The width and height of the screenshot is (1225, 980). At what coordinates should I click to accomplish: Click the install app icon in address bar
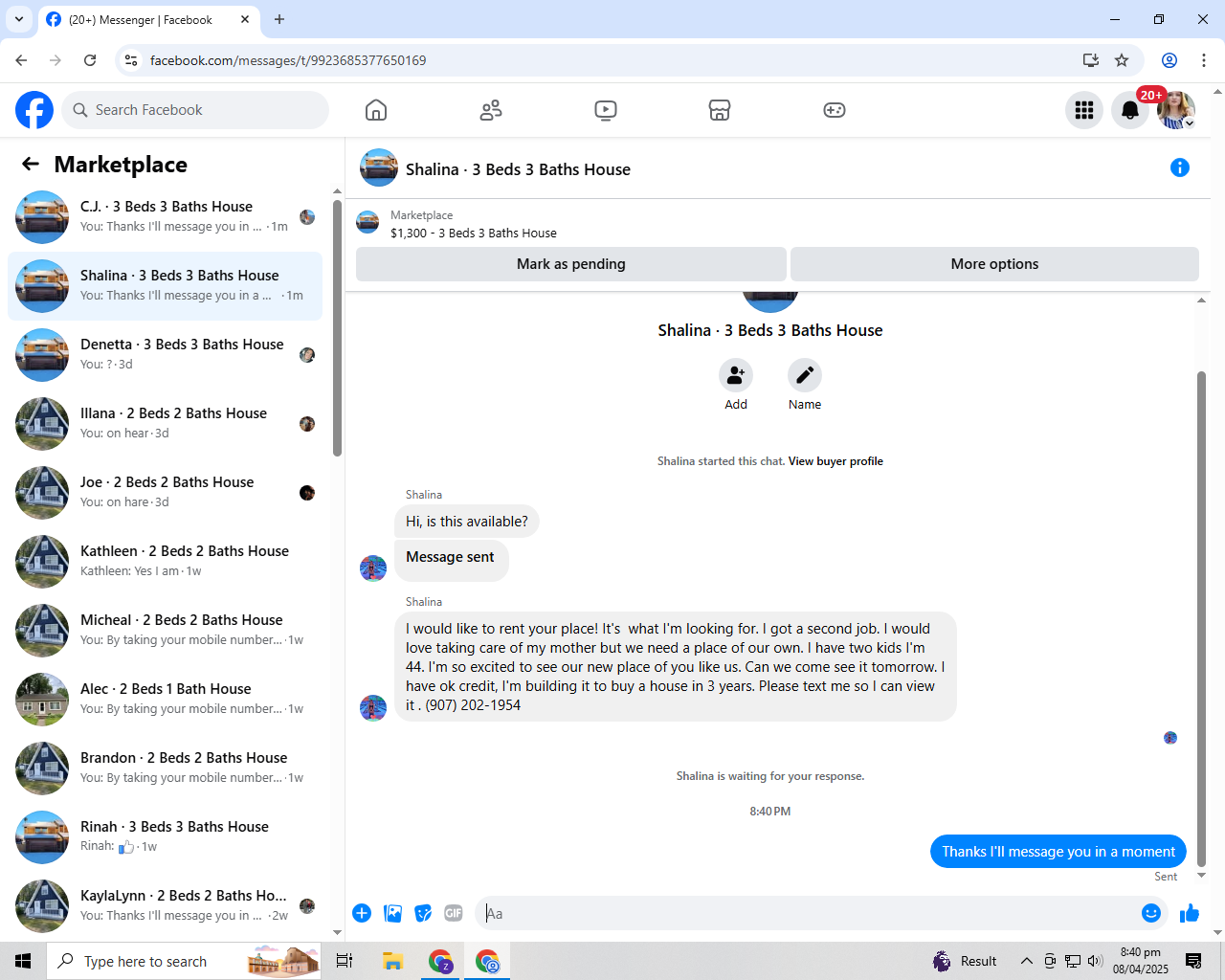[1091, 60]
